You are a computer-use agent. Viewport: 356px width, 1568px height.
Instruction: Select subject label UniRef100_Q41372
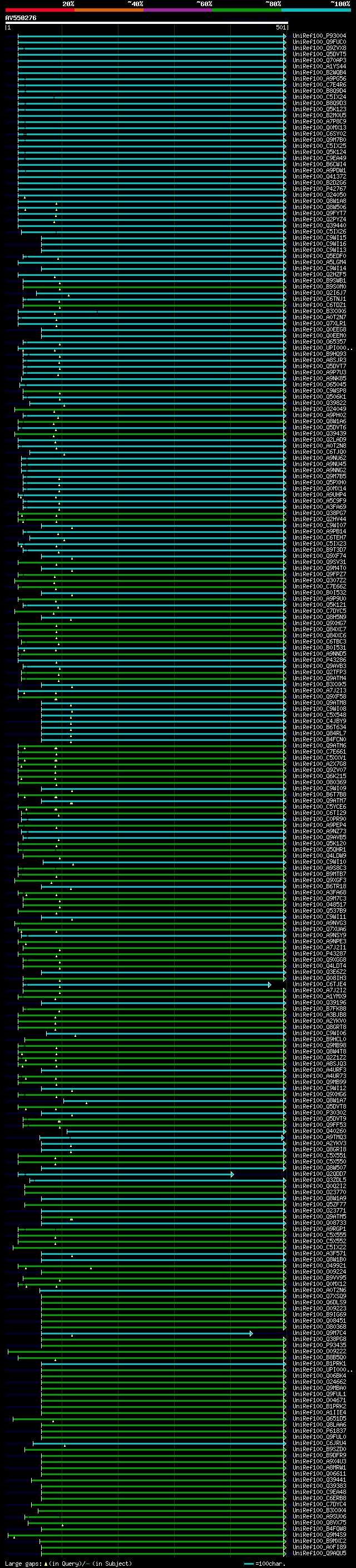319,176
